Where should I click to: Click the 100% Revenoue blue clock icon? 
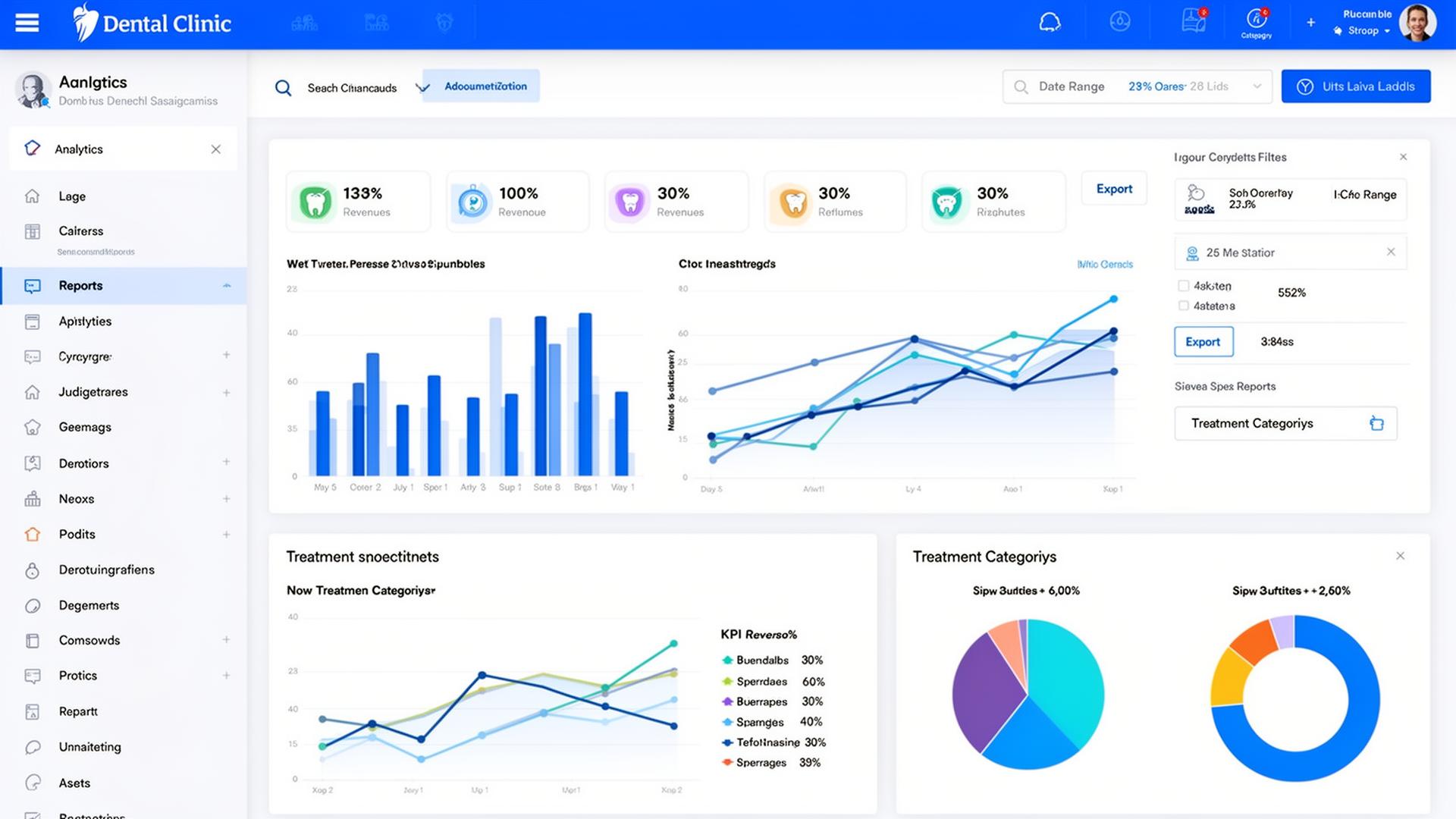[473, 202]
